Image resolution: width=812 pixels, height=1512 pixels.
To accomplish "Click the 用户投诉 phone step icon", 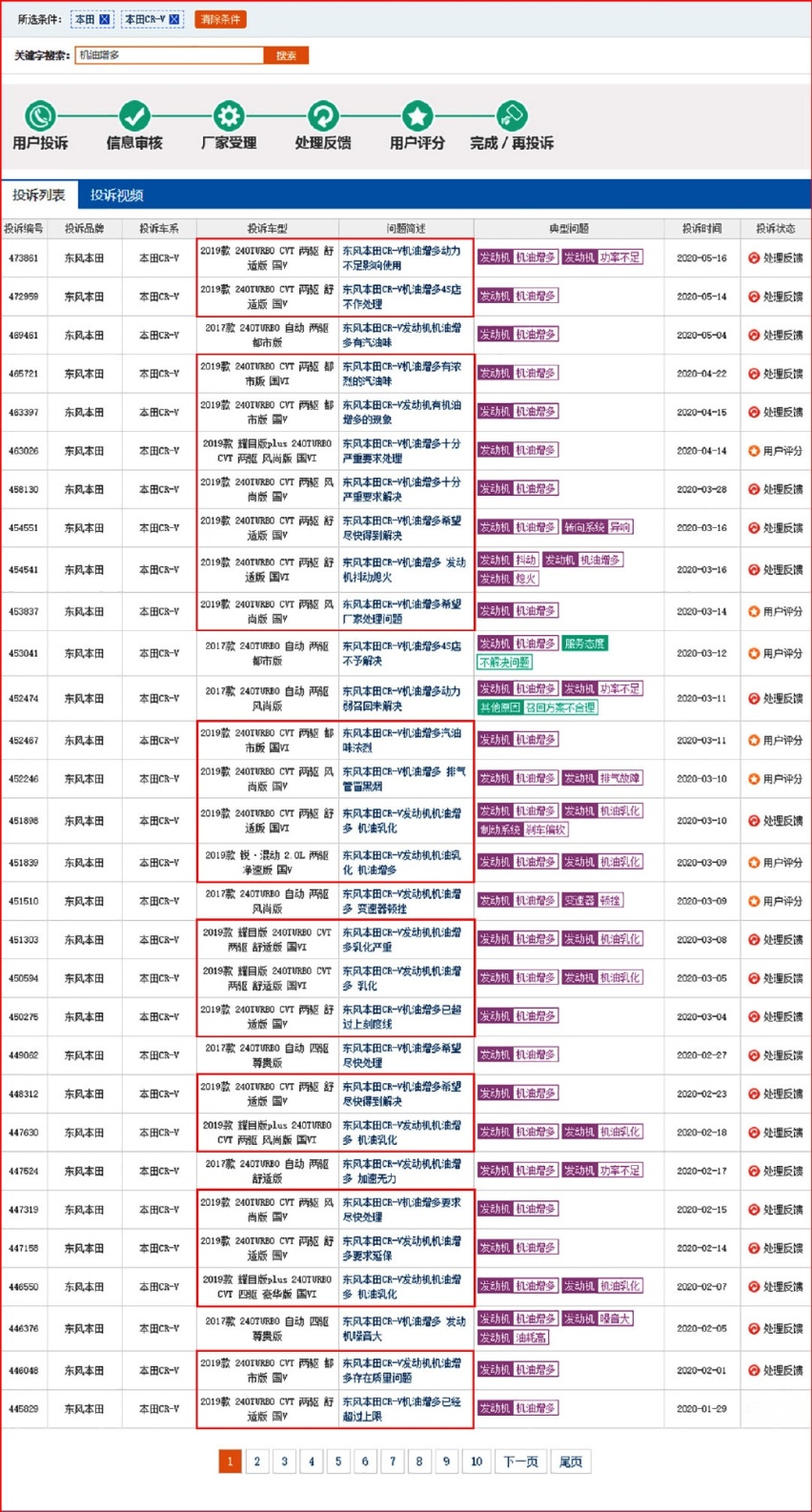I will coord(40,116).
